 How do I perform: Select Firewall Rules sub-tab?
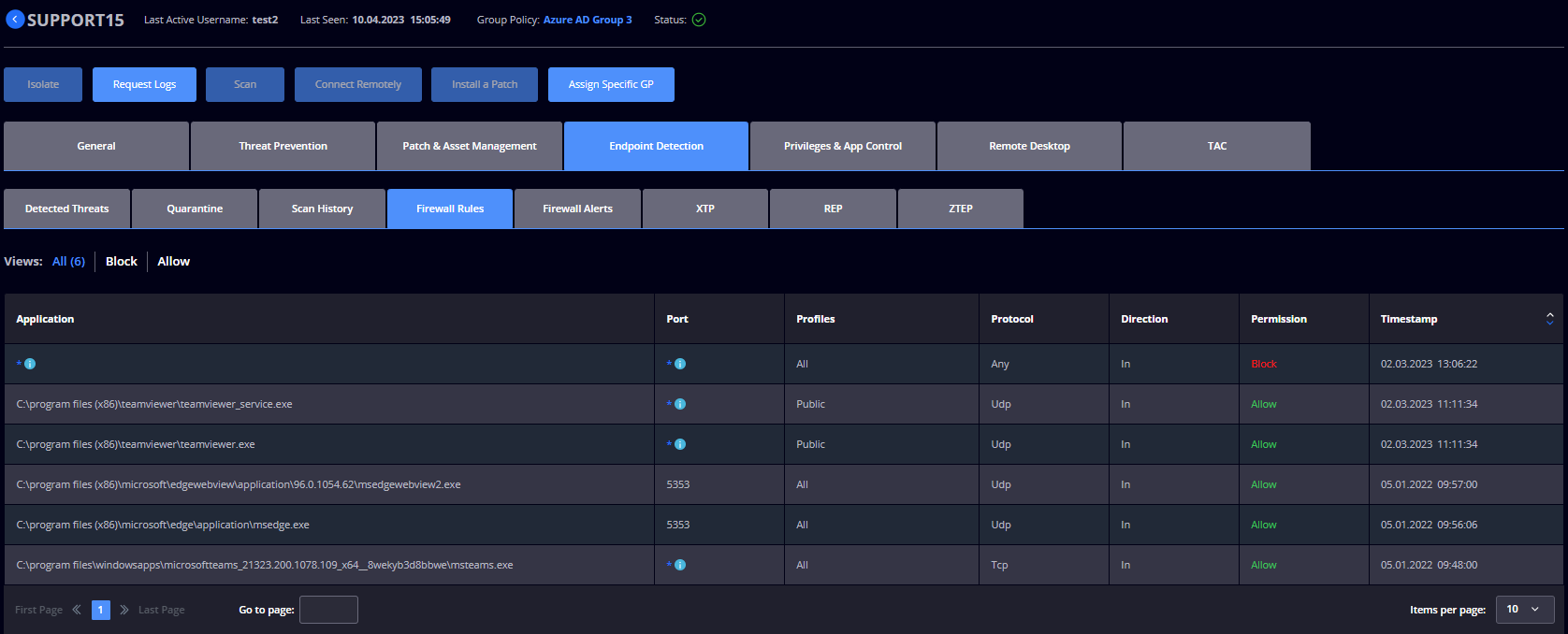tap(450, 209)
